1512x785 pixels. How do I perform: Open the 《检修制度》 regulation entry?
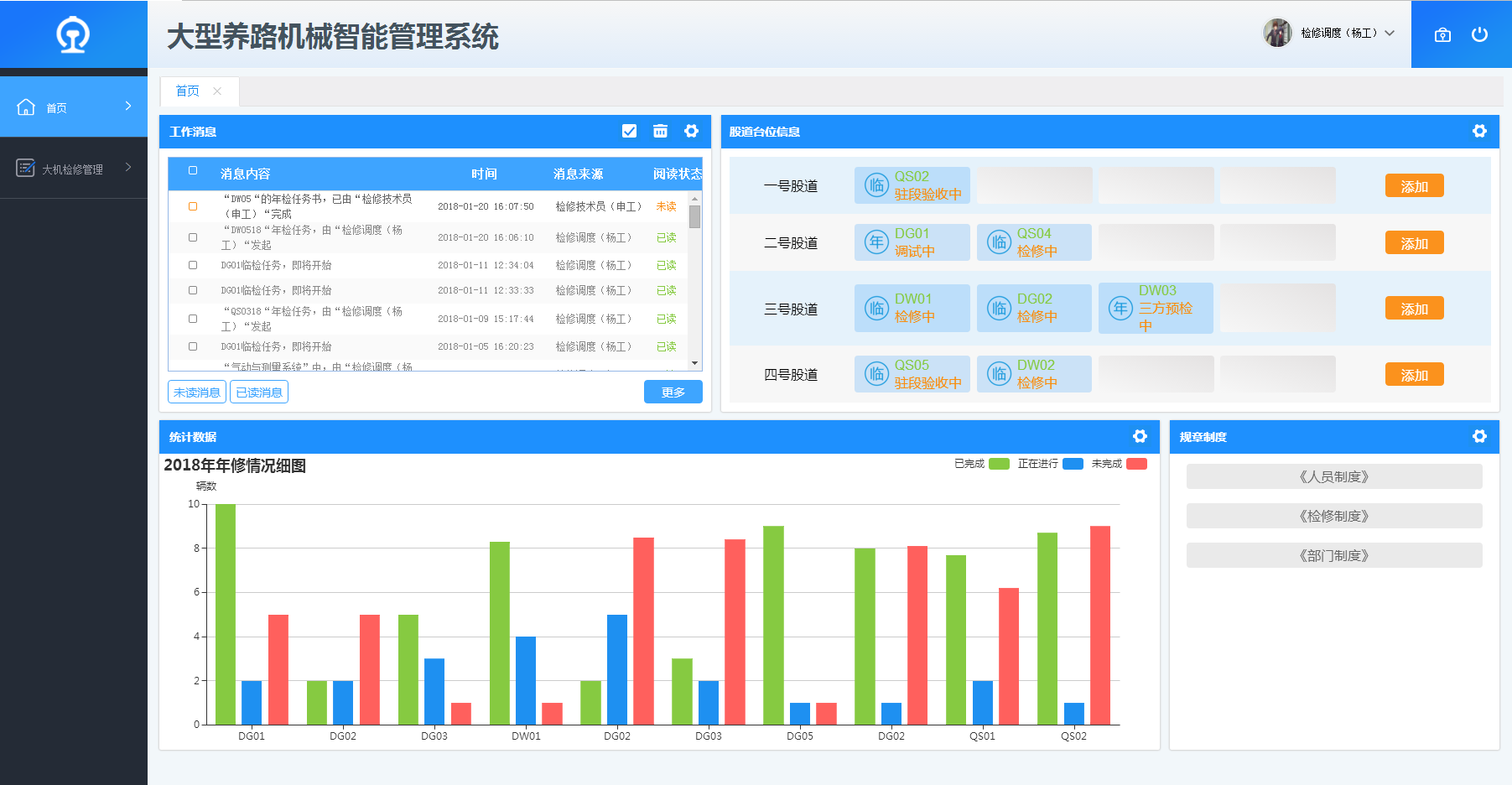pyautogui.click(x=1333, y=516)
